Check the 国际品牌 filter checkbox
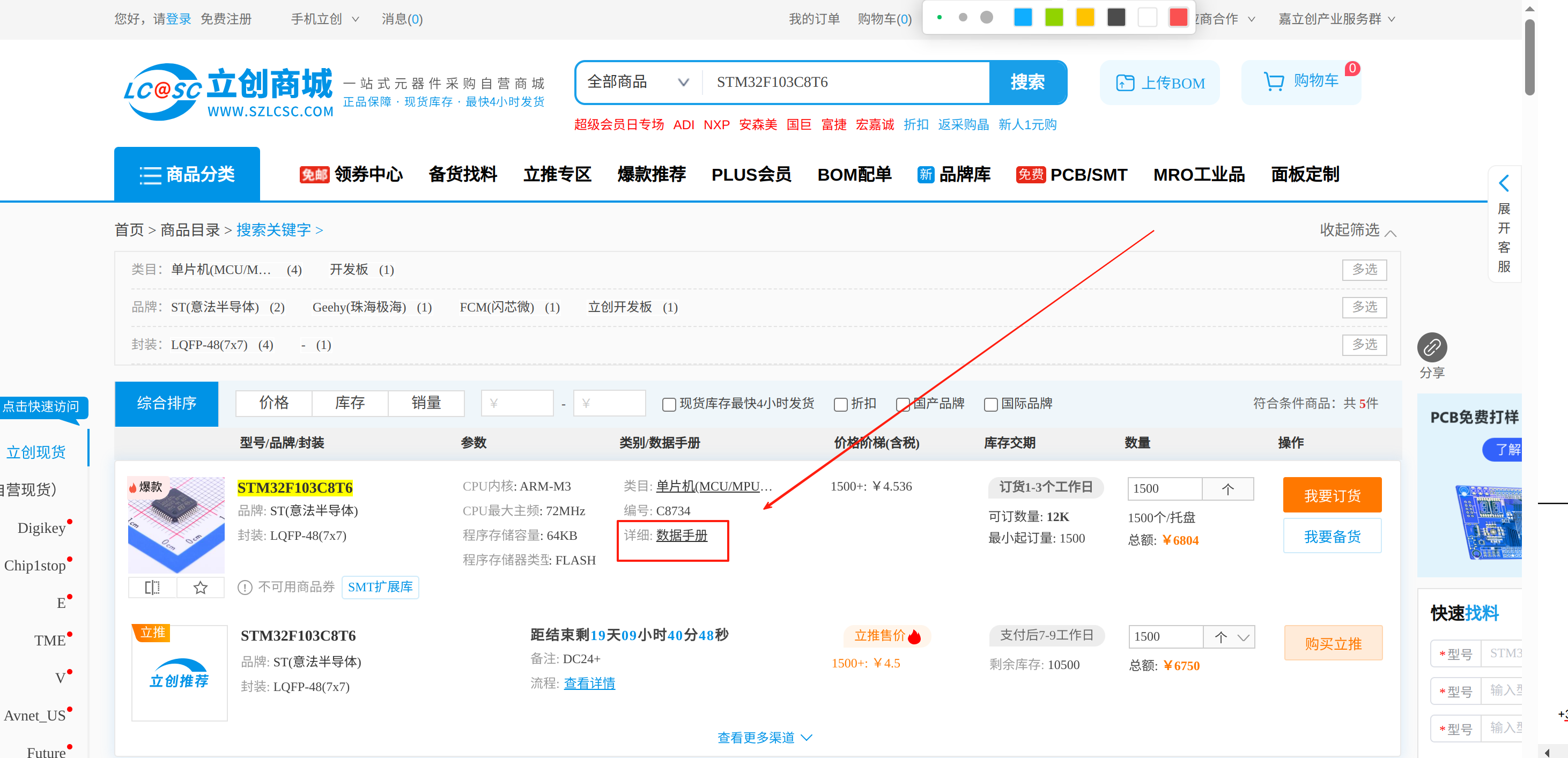 point(990,405)
